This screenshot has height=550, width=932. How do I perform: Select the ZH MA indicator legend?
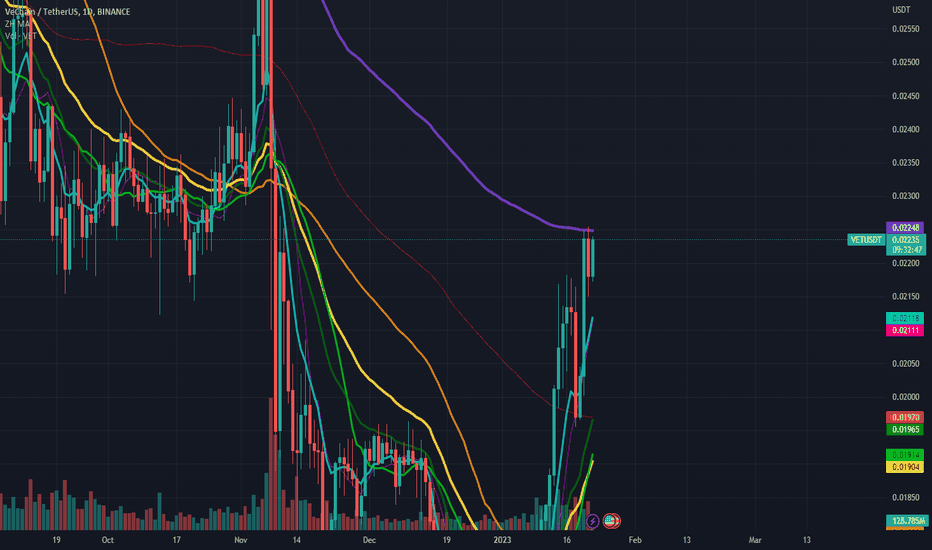click(17, 24)
